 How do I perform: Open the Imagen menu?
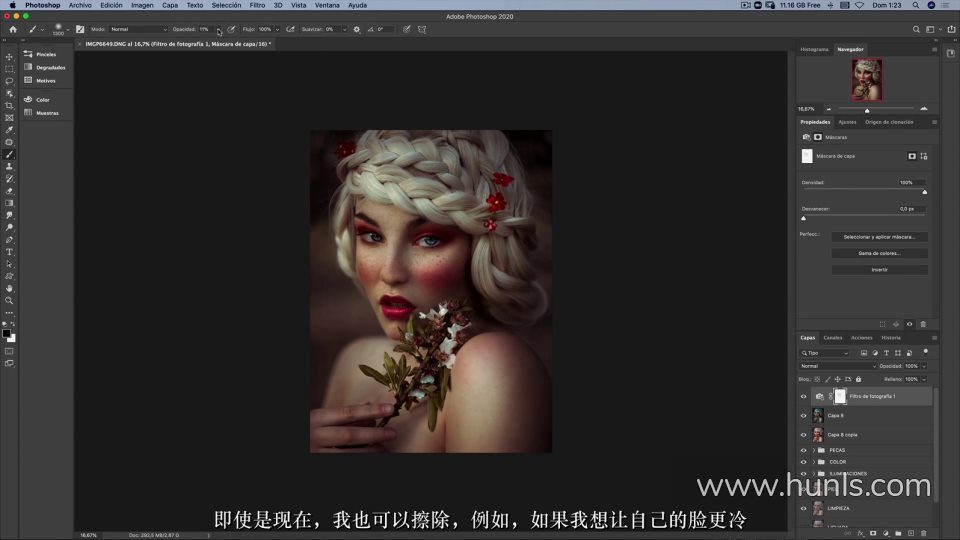point(142,5)
